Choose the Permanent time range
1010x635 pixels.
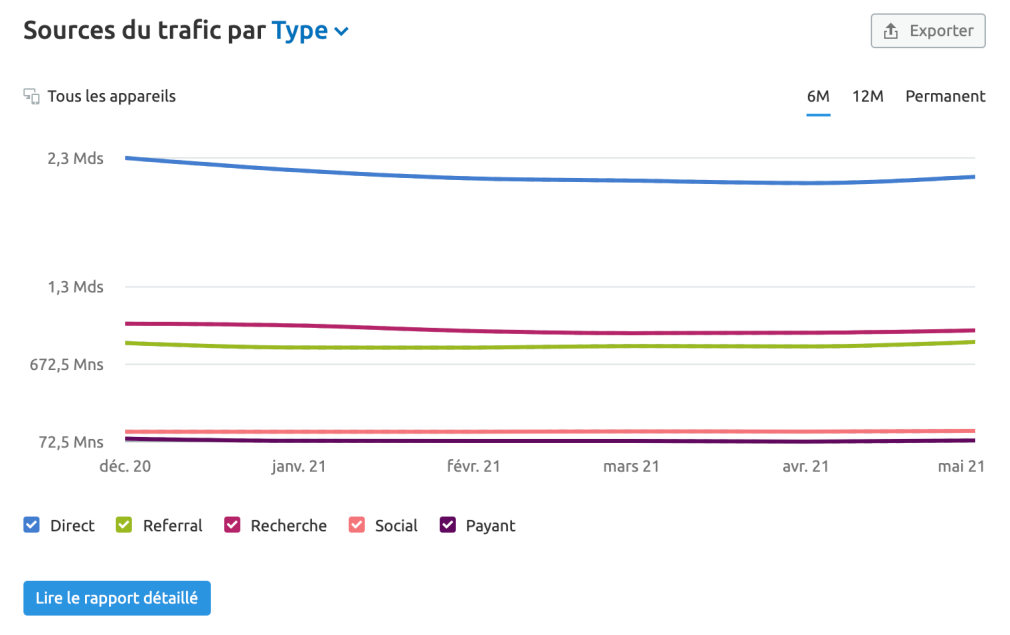(x=945, y=97)
